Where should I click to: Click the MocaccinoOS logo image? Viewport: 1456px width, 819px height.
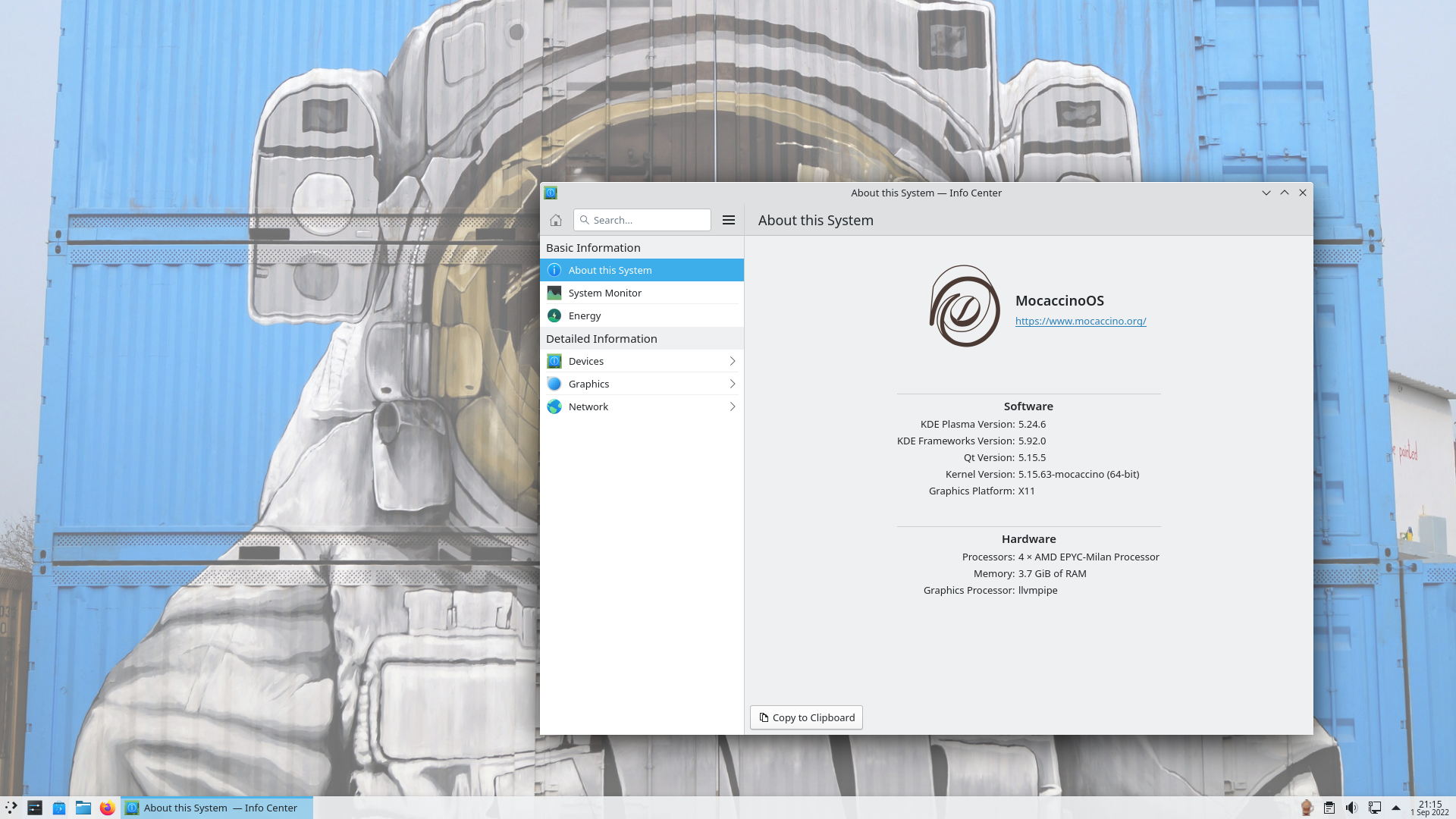pos(965,306)
